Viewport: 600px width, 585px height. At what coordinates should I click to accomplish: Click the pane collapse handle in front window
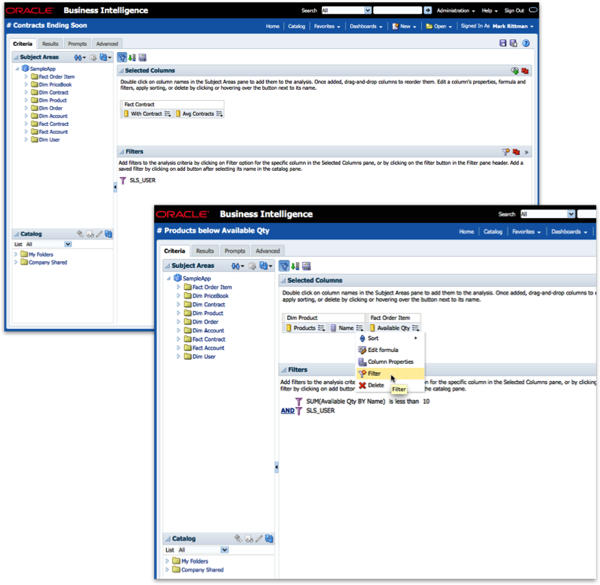click(276, 467)
